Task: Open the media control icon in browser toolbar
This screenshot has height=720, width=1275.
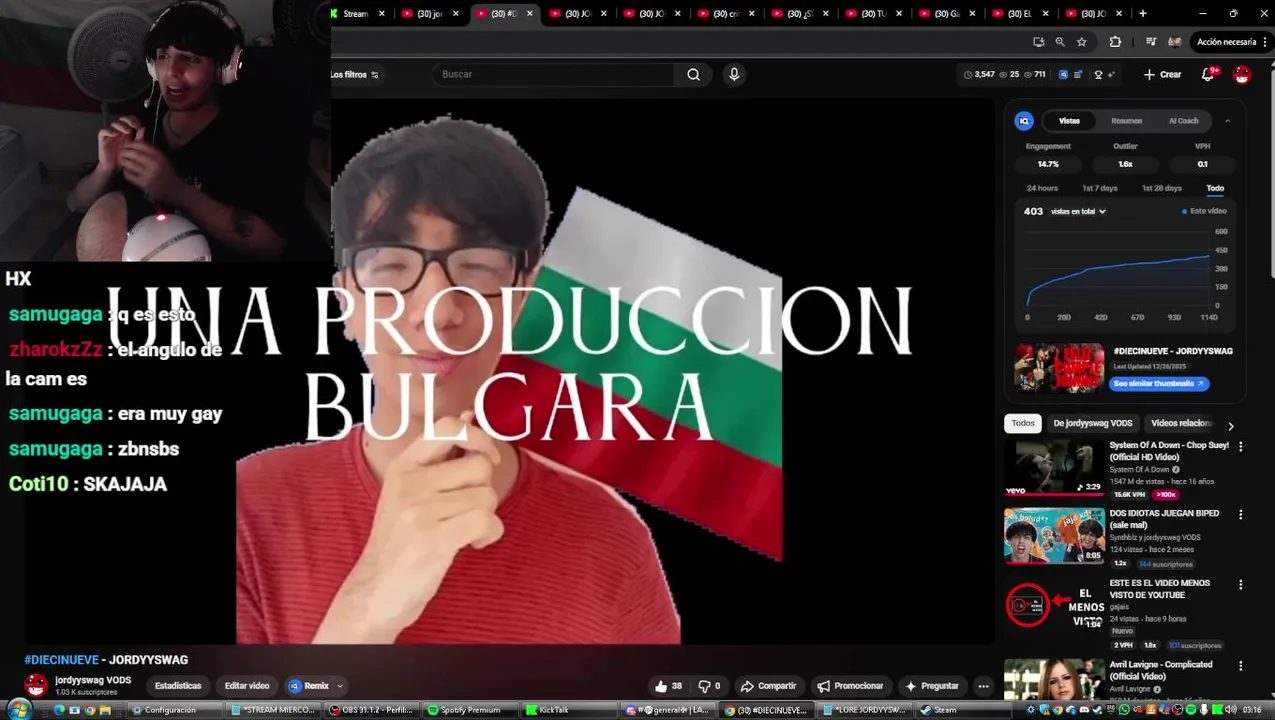Action: [1151, 42]
